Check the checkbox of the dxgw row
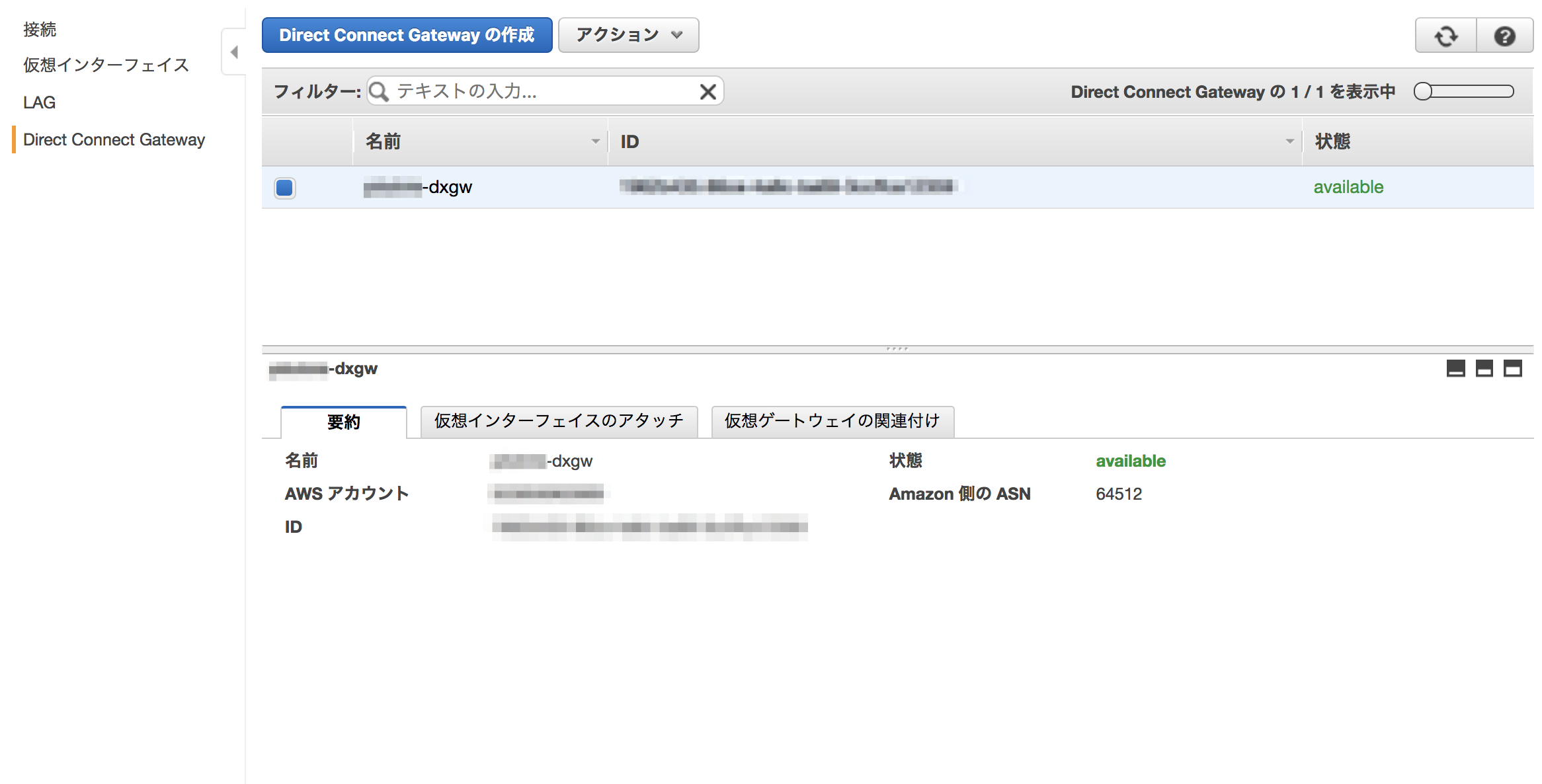 coord(285,187)
